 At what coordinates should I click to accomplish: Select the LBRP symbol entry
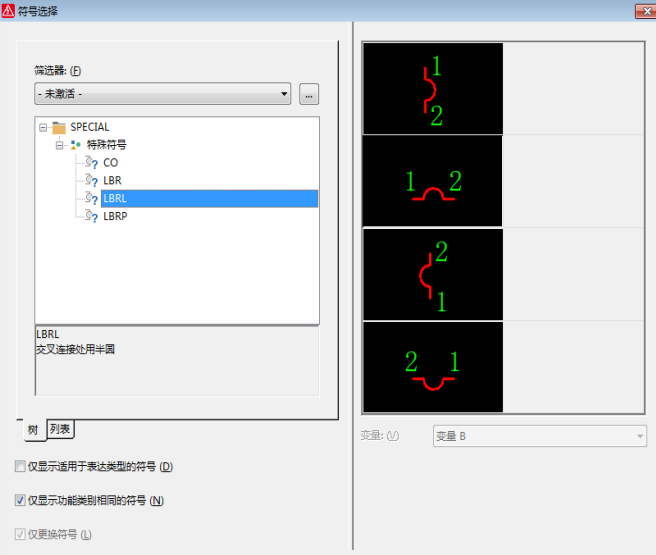(x=115, y=216)
